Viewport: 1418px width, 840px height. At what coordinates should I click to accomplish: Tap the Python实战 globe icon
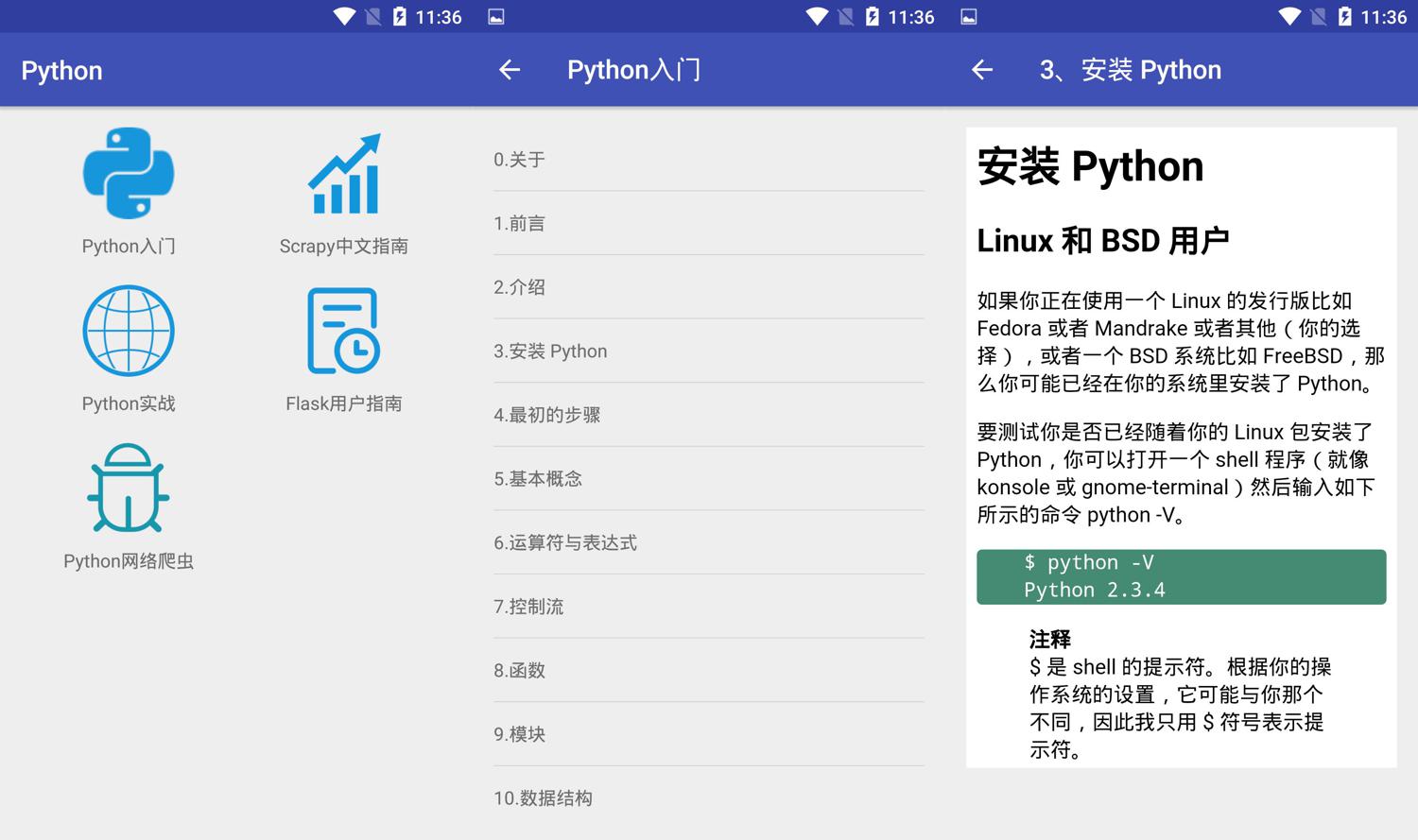click(129, 332)
